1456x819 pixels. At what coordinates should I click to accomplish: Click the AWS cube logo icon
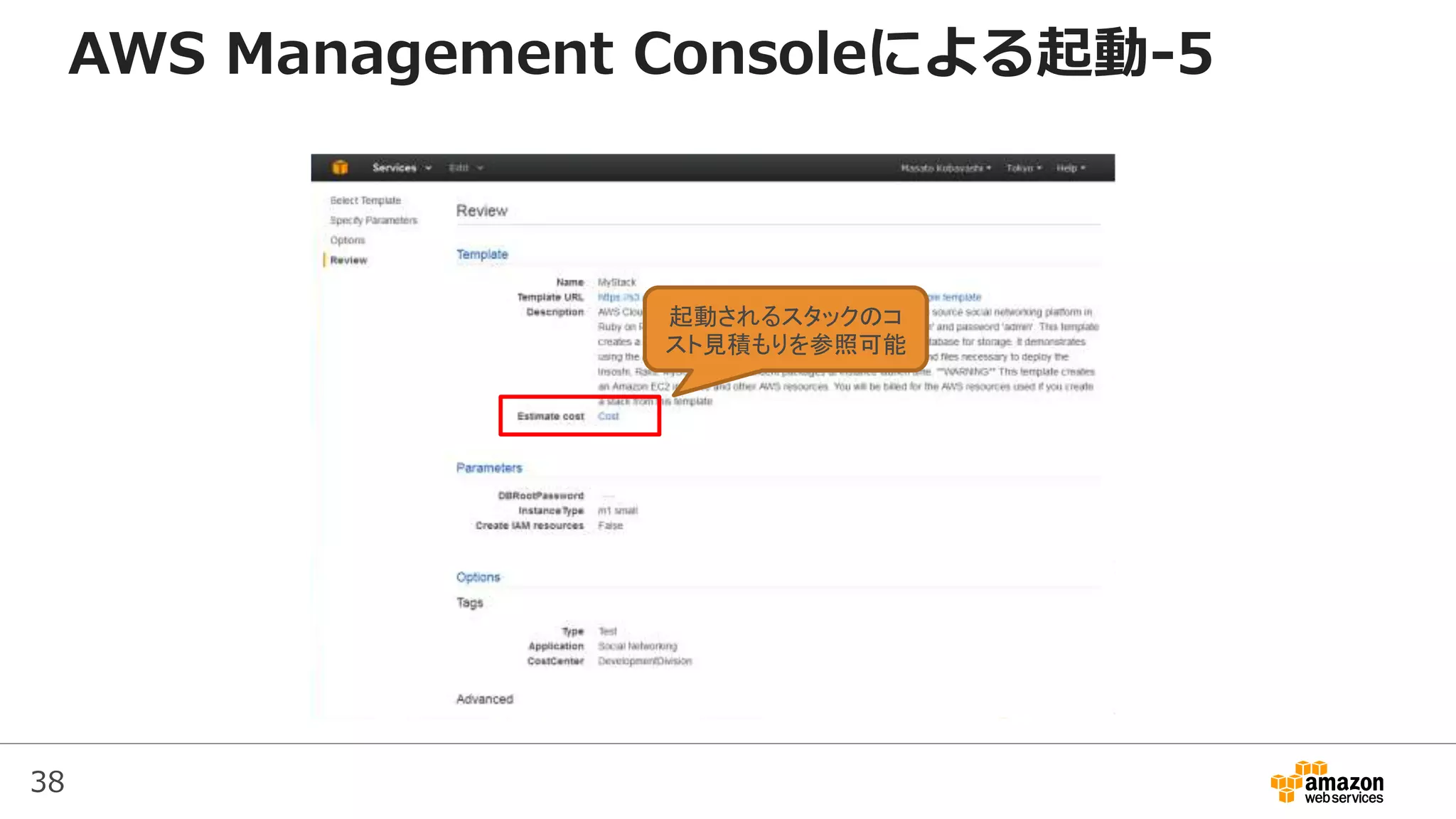tap(340, 168)
